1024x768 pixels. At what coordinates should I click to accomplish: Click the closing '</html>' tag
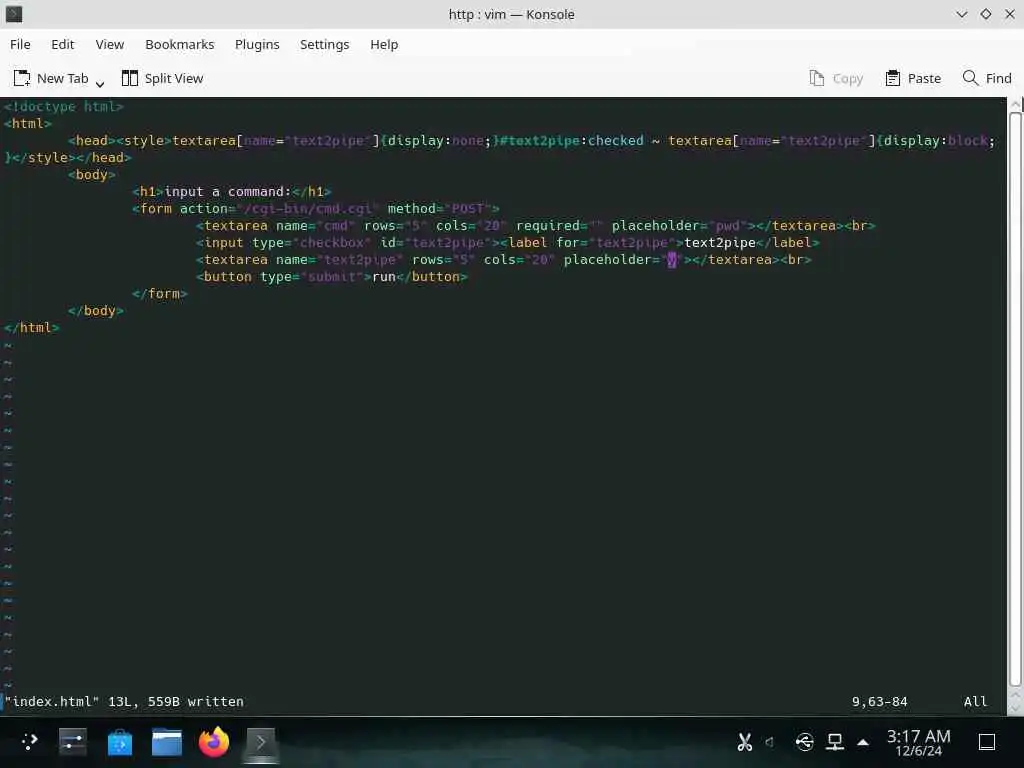pos(31,327)
